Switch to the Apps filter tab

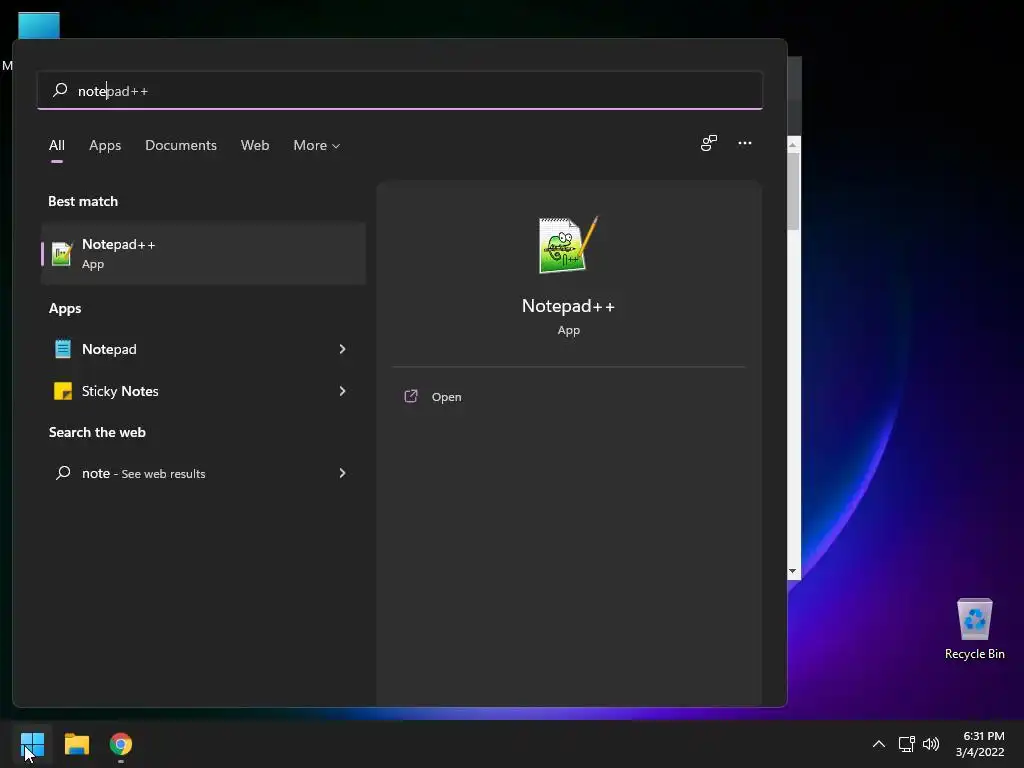(105, 146)
